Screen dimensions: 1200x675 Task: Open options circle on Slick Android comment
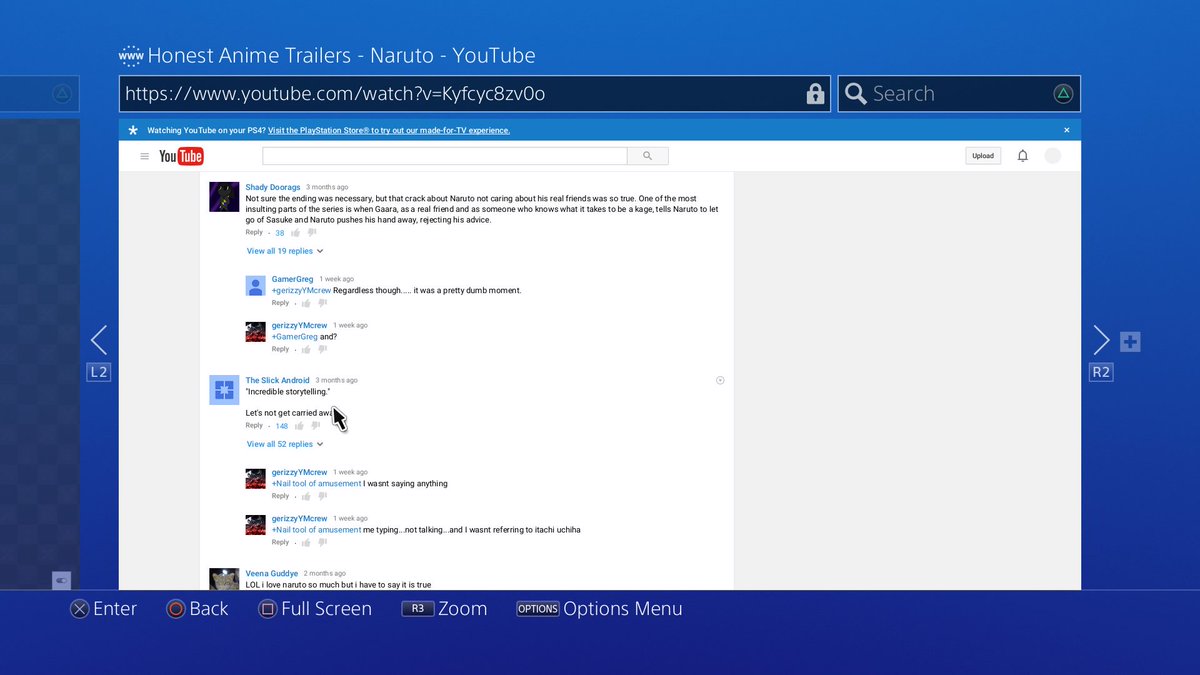click(x=720, y=380)
